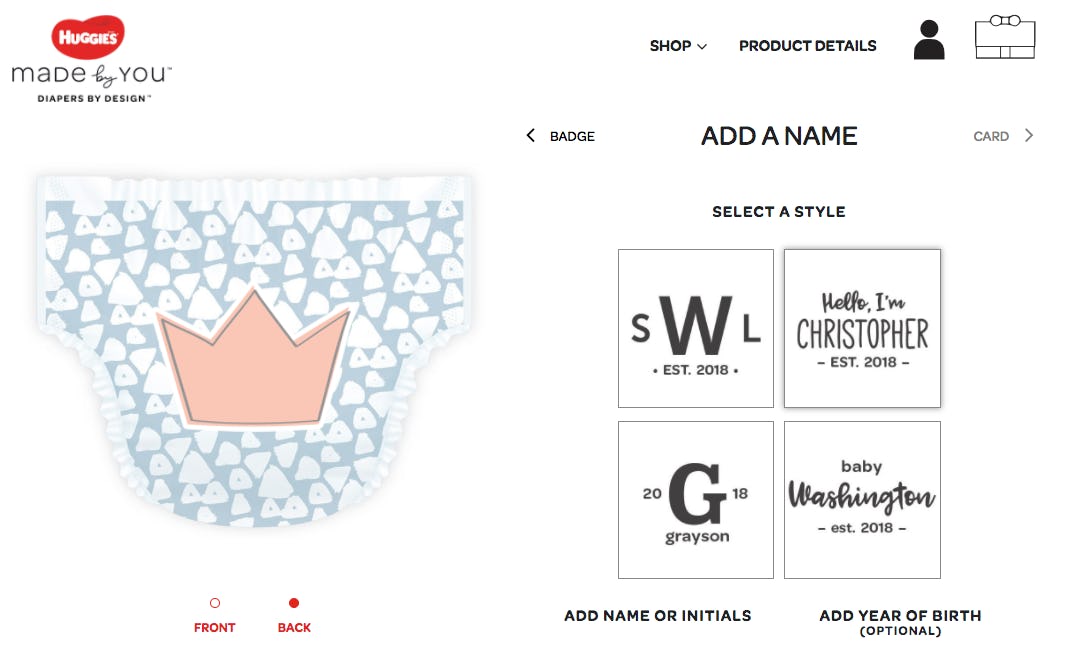Select the 'Hello, I'm CHRISTOPHER' name style

[x=861, y=328]
